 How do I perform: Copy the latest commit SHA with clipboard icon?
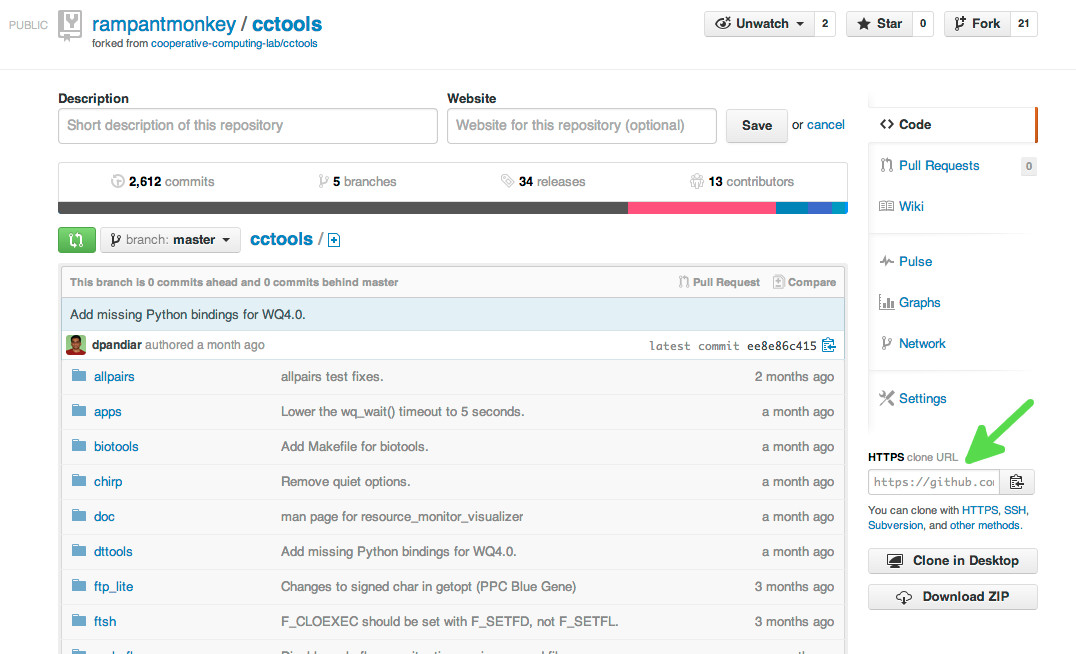[829, 345]
